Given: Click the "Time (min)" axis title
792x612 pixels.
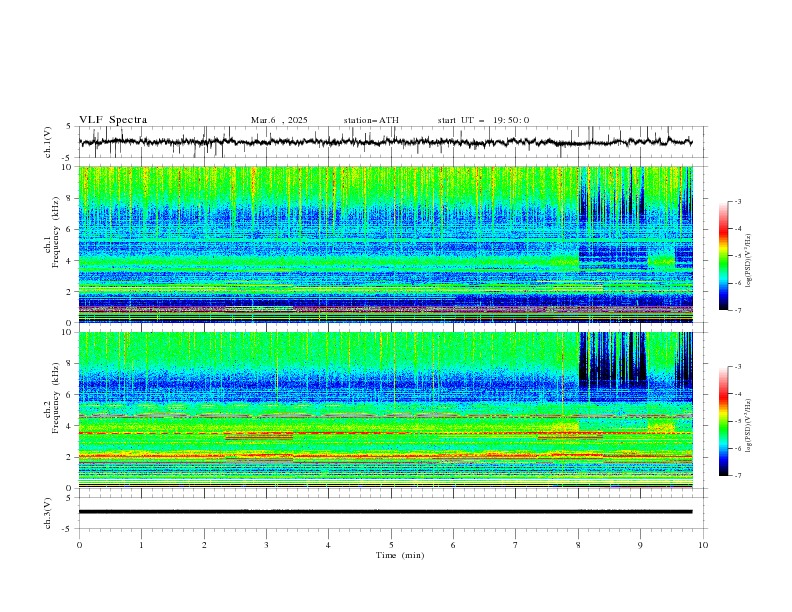Looking at the screenshot, I should pyautogui.click(x=400, y=555).
